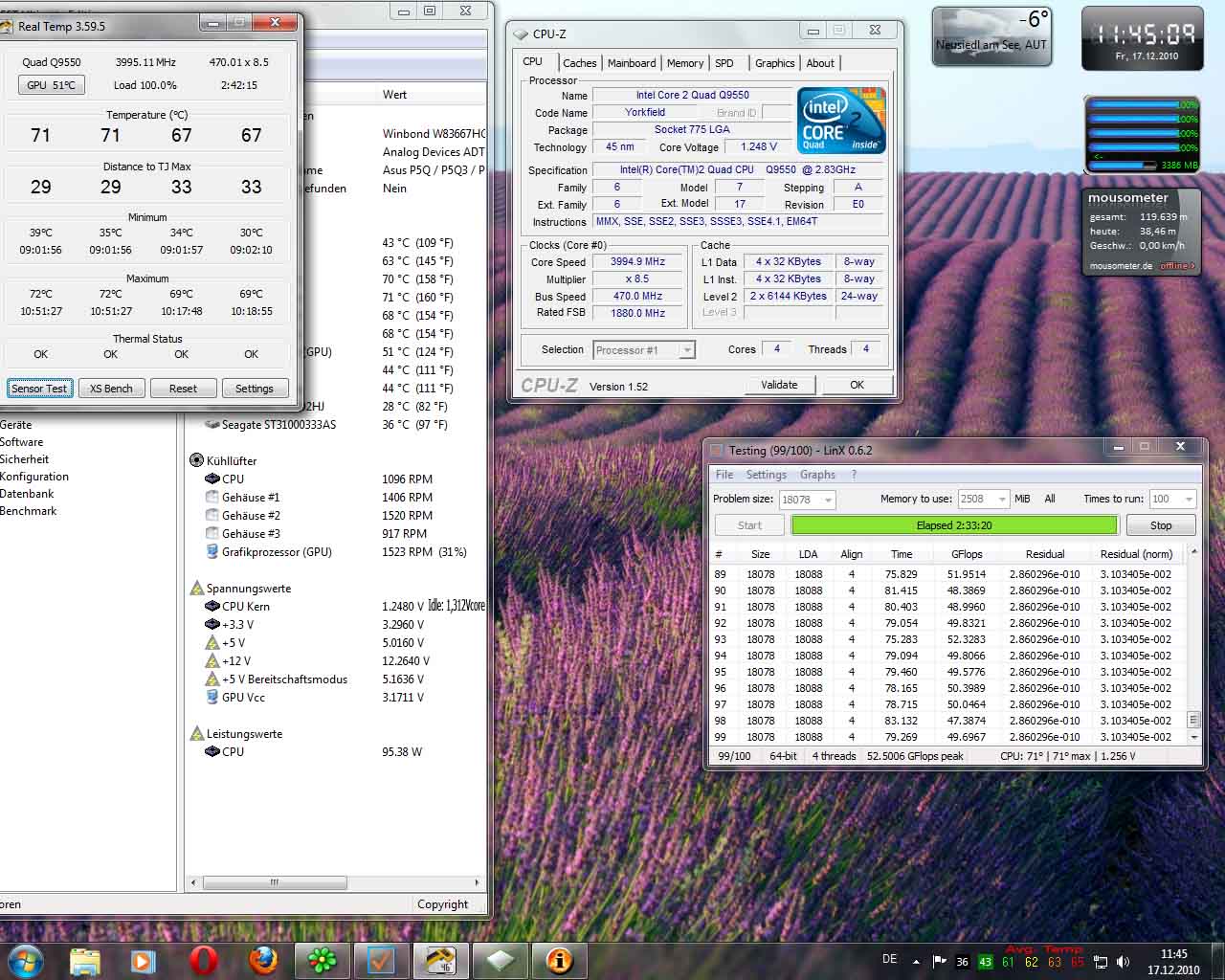The width and height of the screenshot is (1225, 980).
Task: Click the Grafikprozessor (GPU) fan row icon
Action: (212, 551)
